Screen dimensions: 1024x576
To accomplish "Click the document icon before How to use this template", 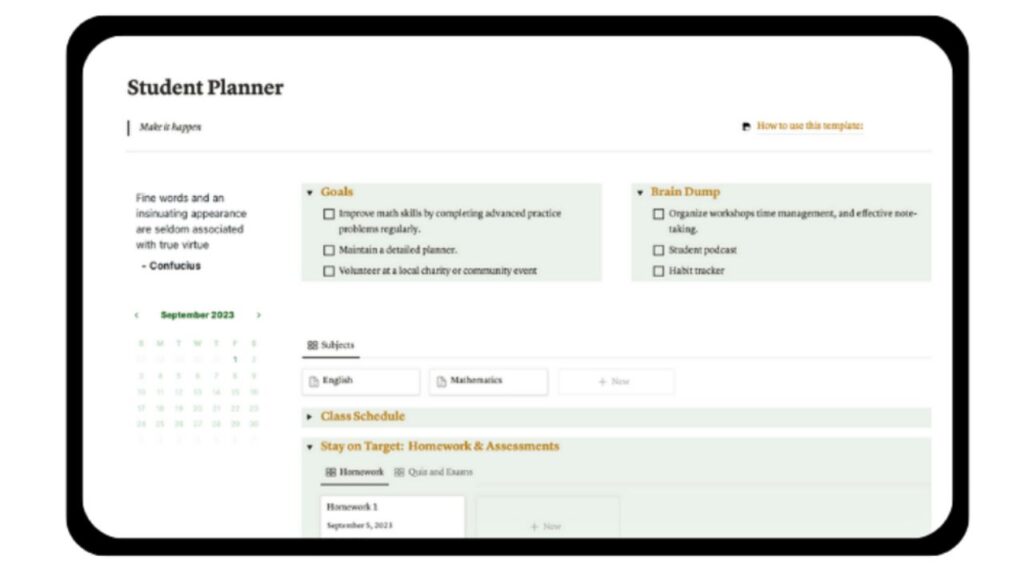I will (745, 124).
